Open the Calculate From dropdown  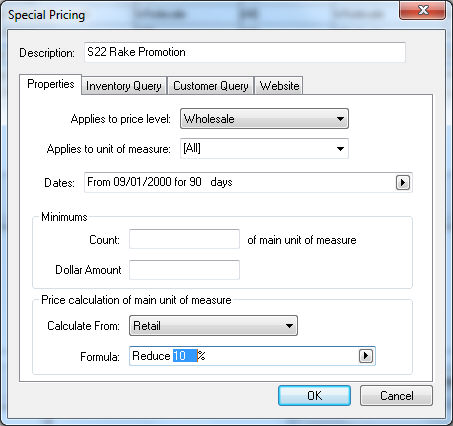click(x=213, y=325)
